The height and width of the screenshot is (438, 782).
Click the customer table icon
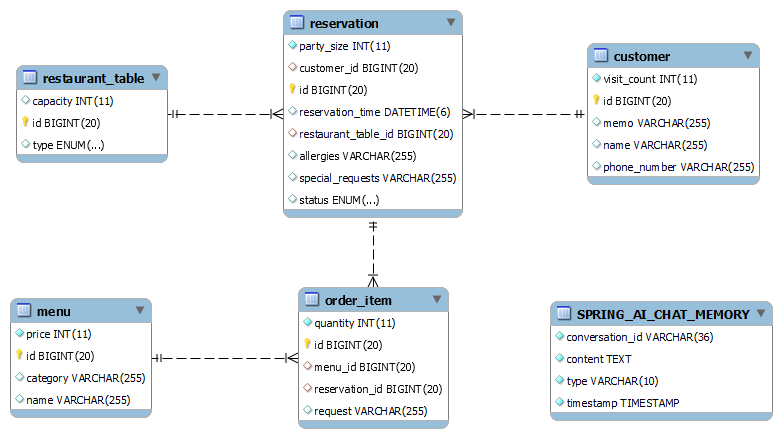(600, 56)
